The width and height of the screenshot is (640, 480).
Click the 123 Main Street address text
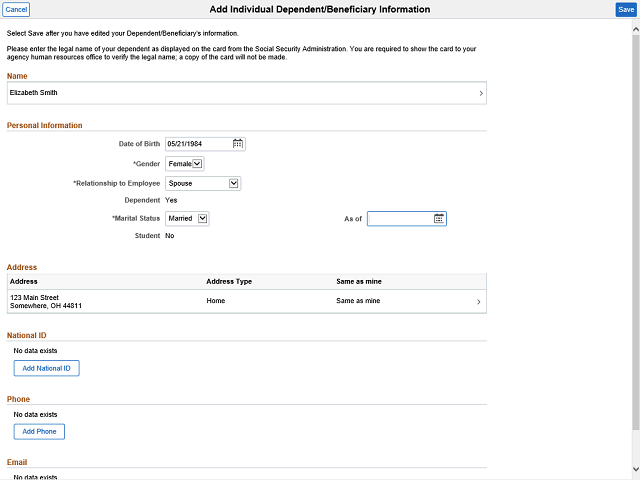pos(46,302)
